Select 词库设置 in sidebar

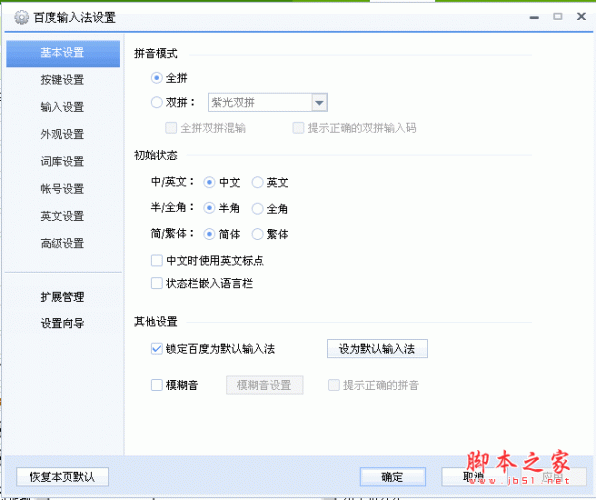click(63, 162)
